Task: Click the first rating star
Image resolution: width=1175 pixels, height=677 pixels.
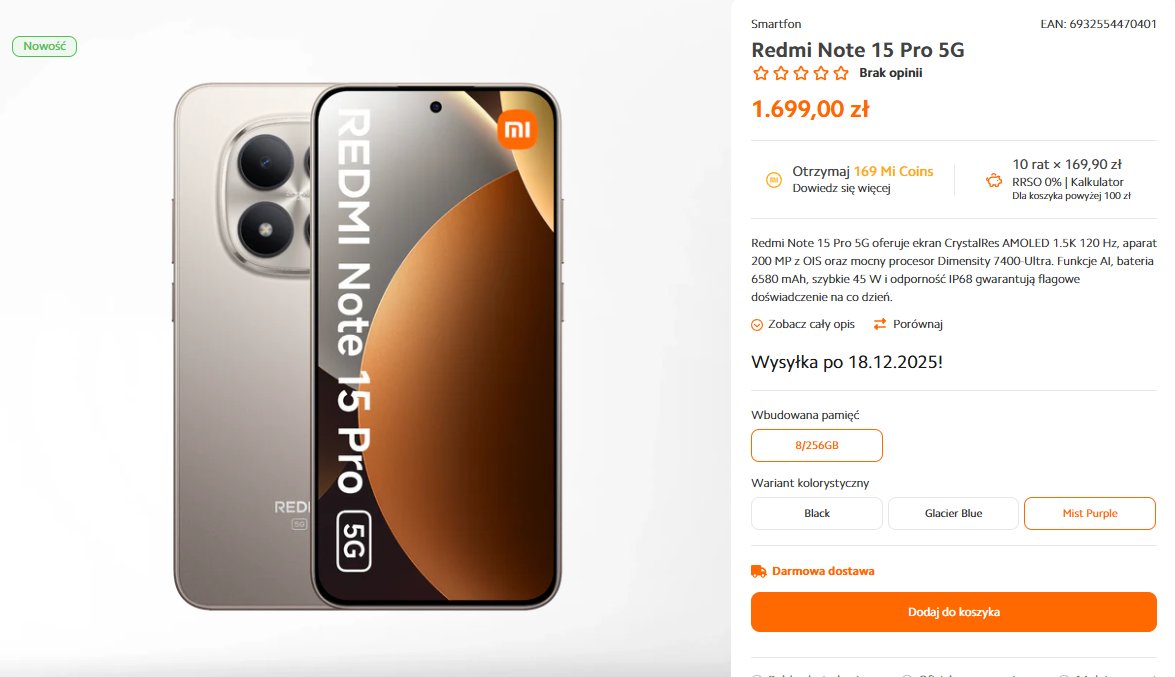Action: pyautogui.click(x=761, y=73)
